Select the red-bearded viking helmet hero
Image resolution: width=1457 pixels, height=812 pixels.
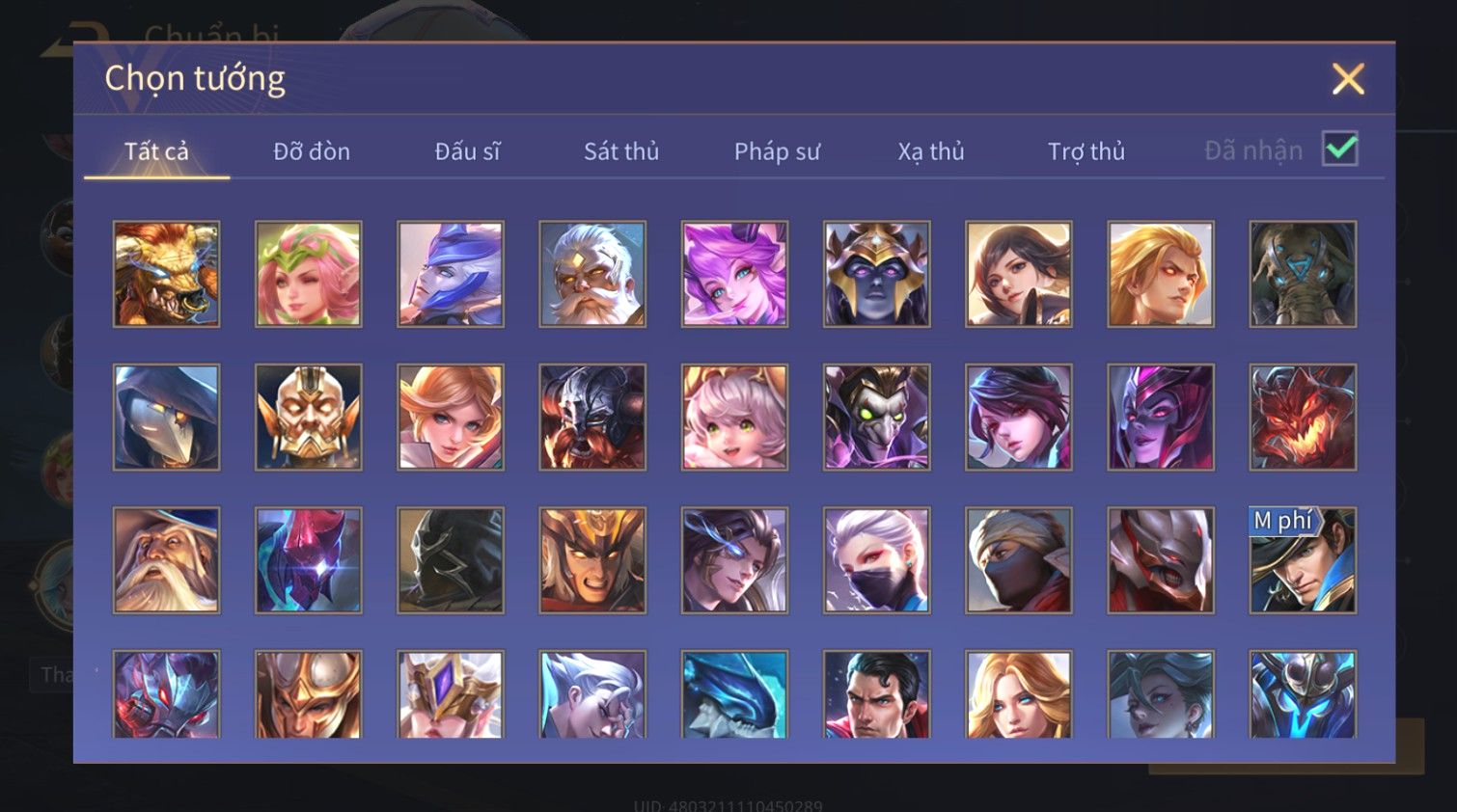(591, 418)
